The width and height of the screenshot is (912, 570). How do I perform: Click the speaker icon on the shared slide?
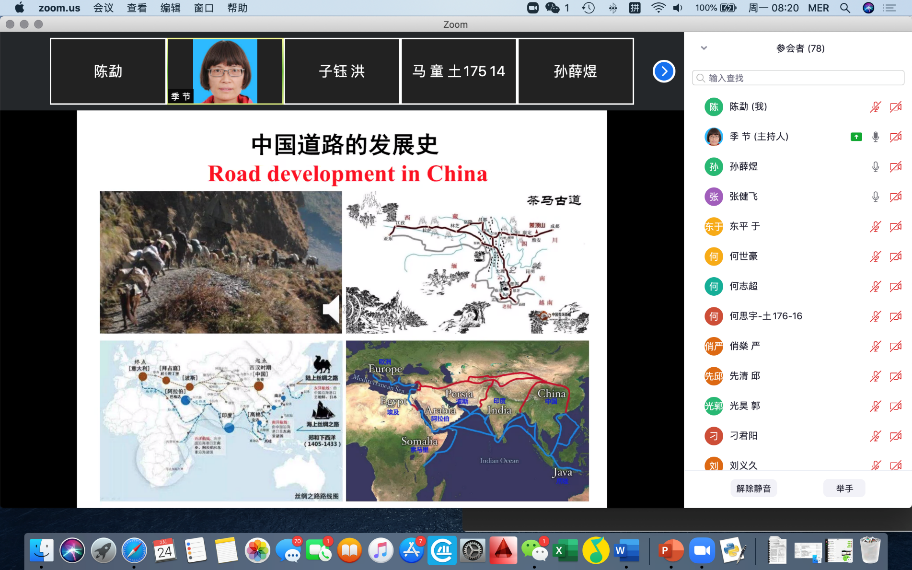click(331, 312)
